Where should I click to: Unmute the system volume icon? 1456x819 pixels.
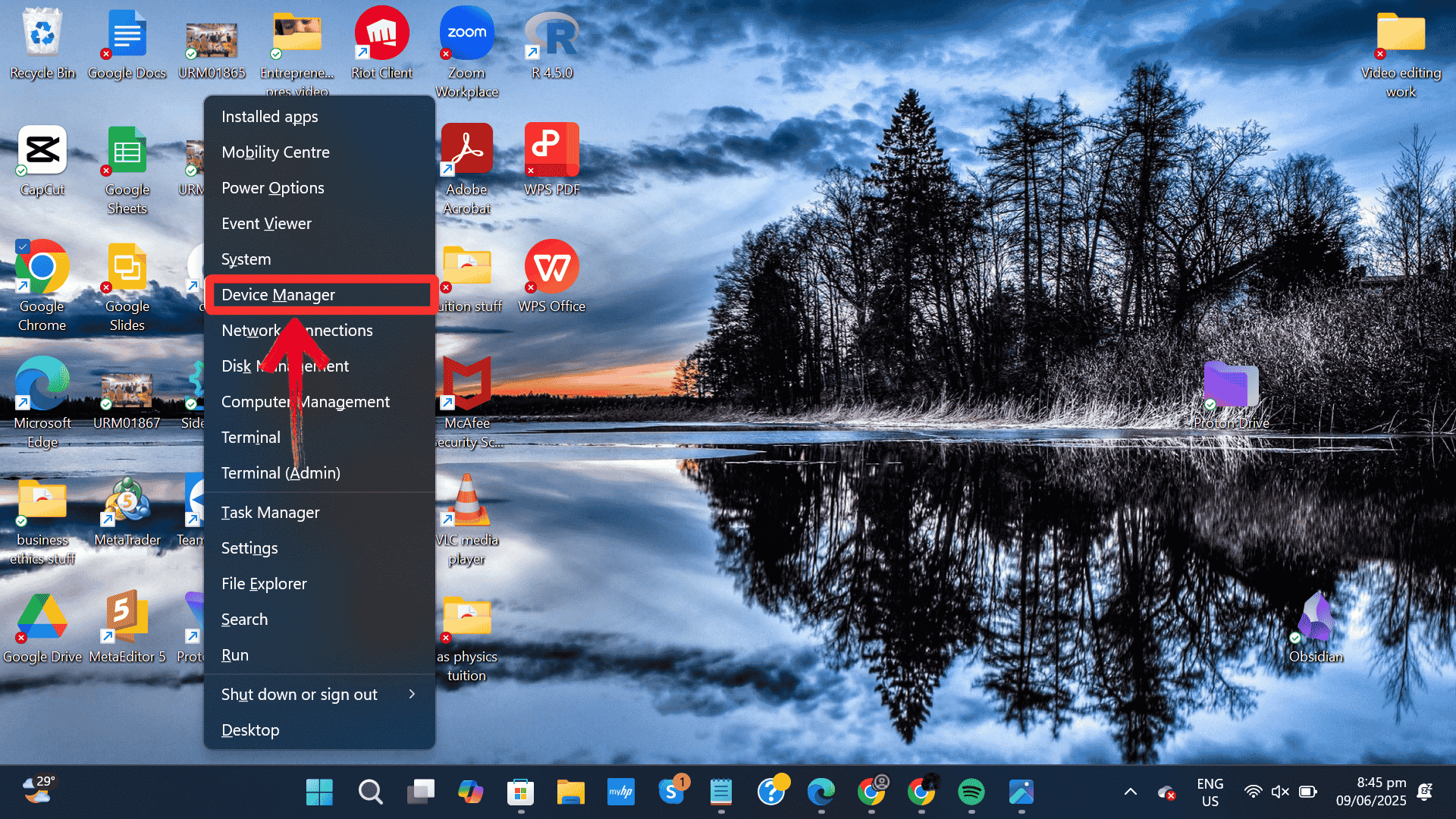(x=1280, y=791)
